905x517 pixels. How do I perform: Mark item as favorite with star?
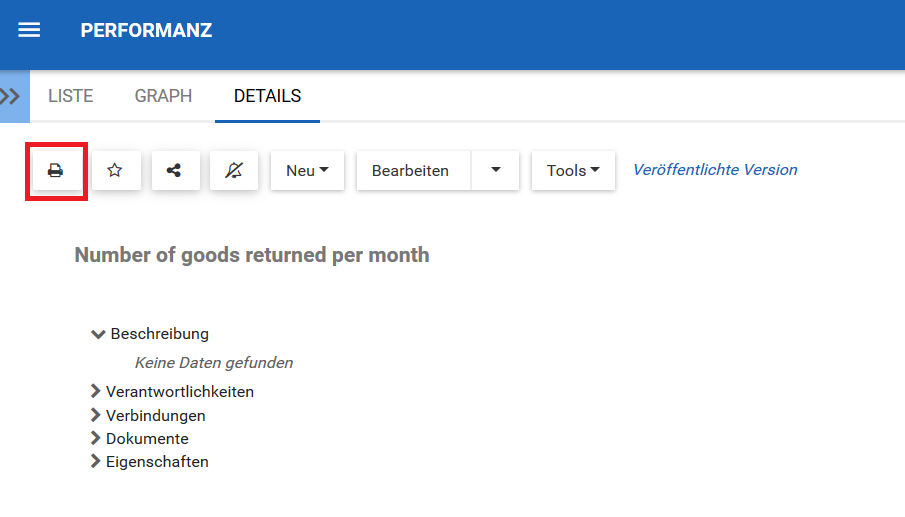(x=115, y=171)
